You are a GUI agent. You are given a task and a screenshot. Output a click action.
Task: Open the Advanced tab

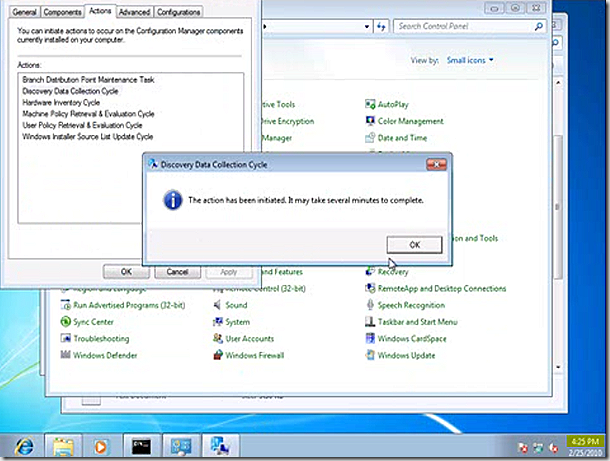pyautogui.click(x=134, y=12)
